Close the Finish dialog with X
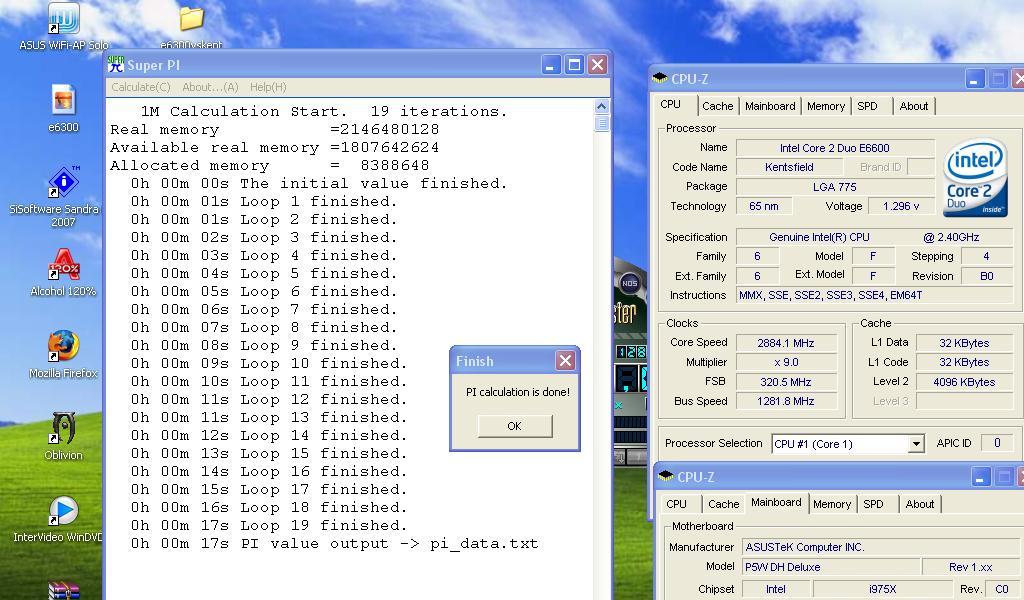The height and width of the screenshot is (600, 1024). [566, 360]
